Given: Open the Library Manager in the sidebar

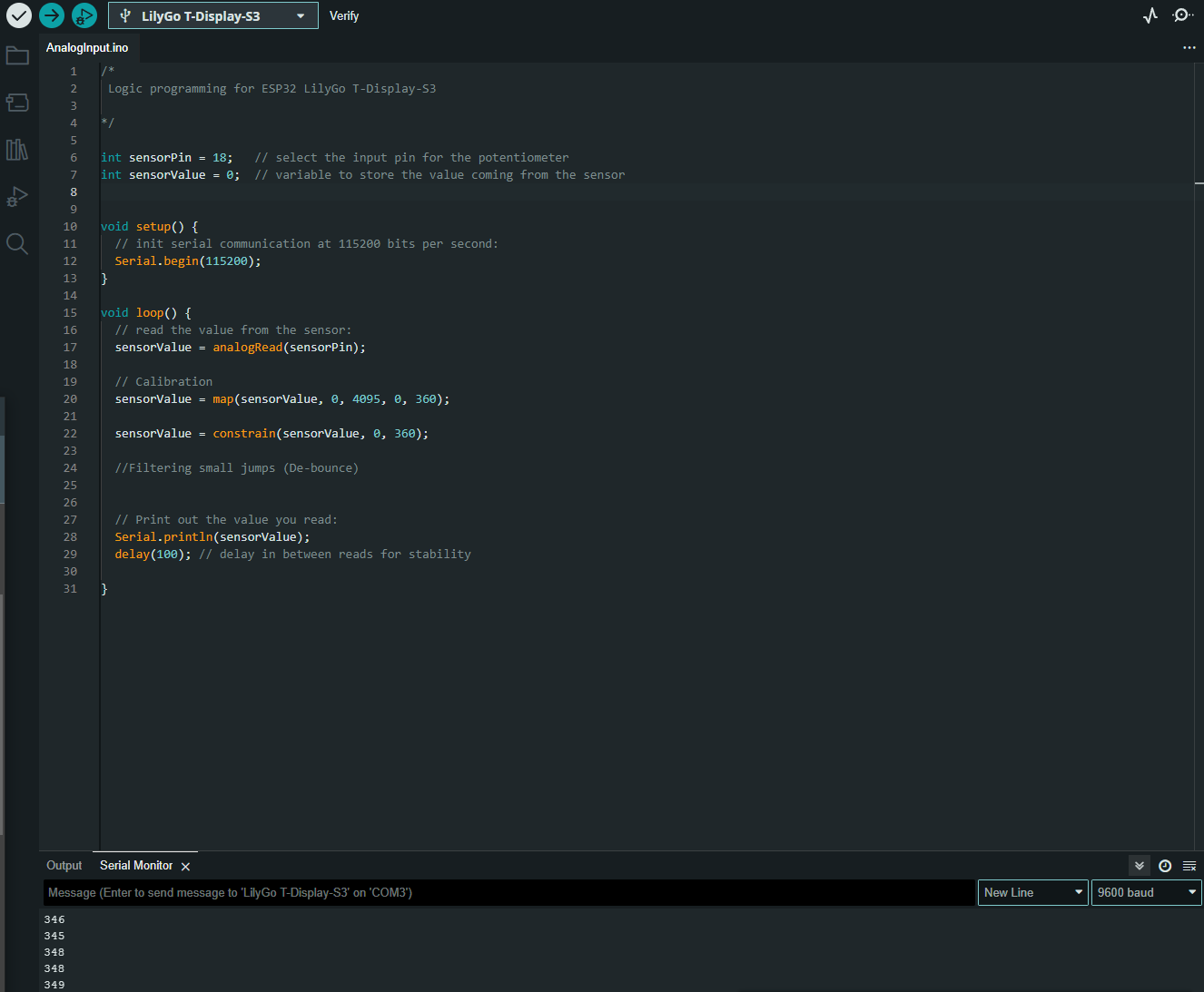Looking at the screenshot, I should pyautogui.click(x=17, y=150).
